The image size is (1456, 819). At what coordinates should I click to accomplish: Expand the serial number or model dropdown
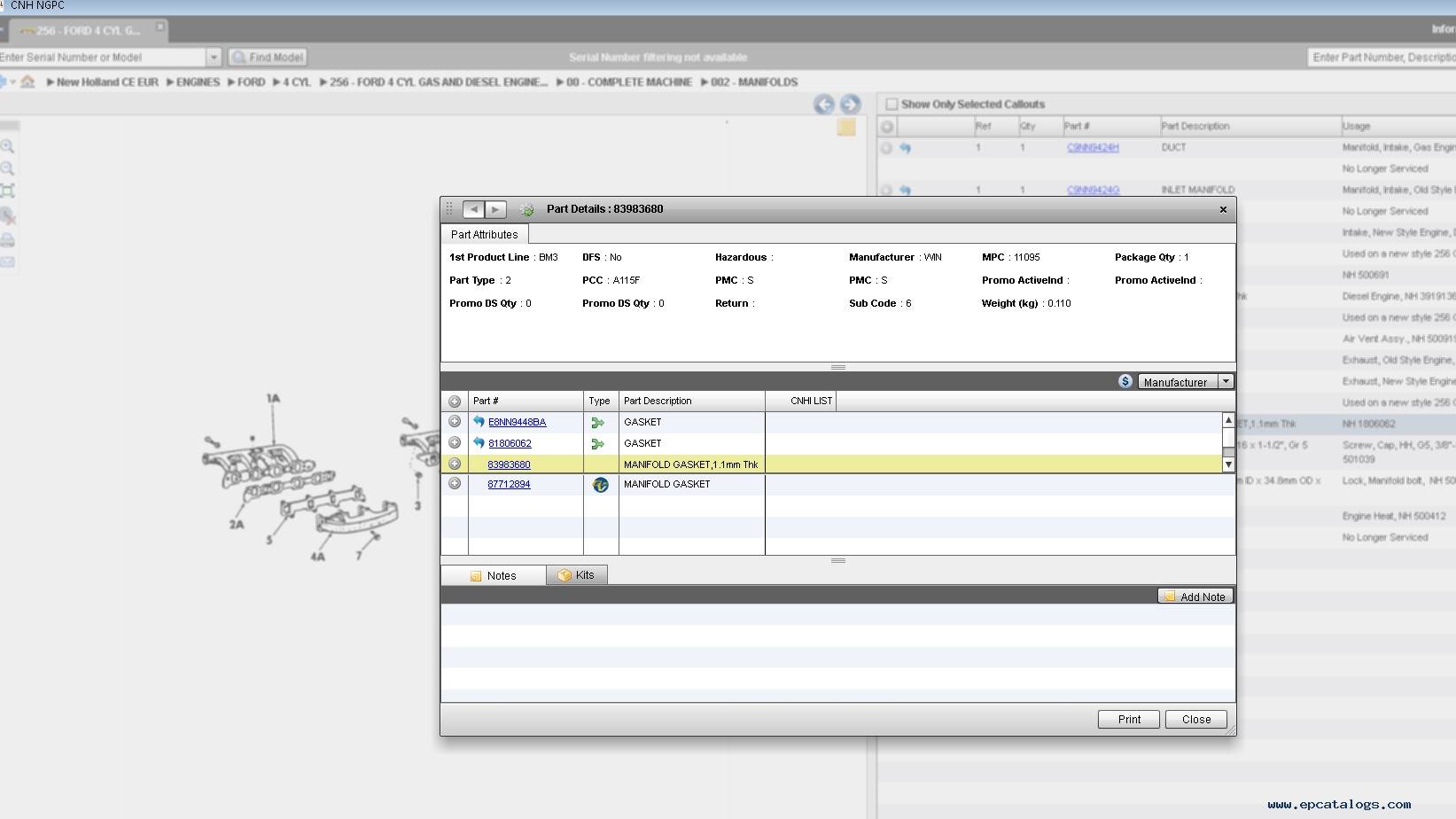[x=213, y=58]
